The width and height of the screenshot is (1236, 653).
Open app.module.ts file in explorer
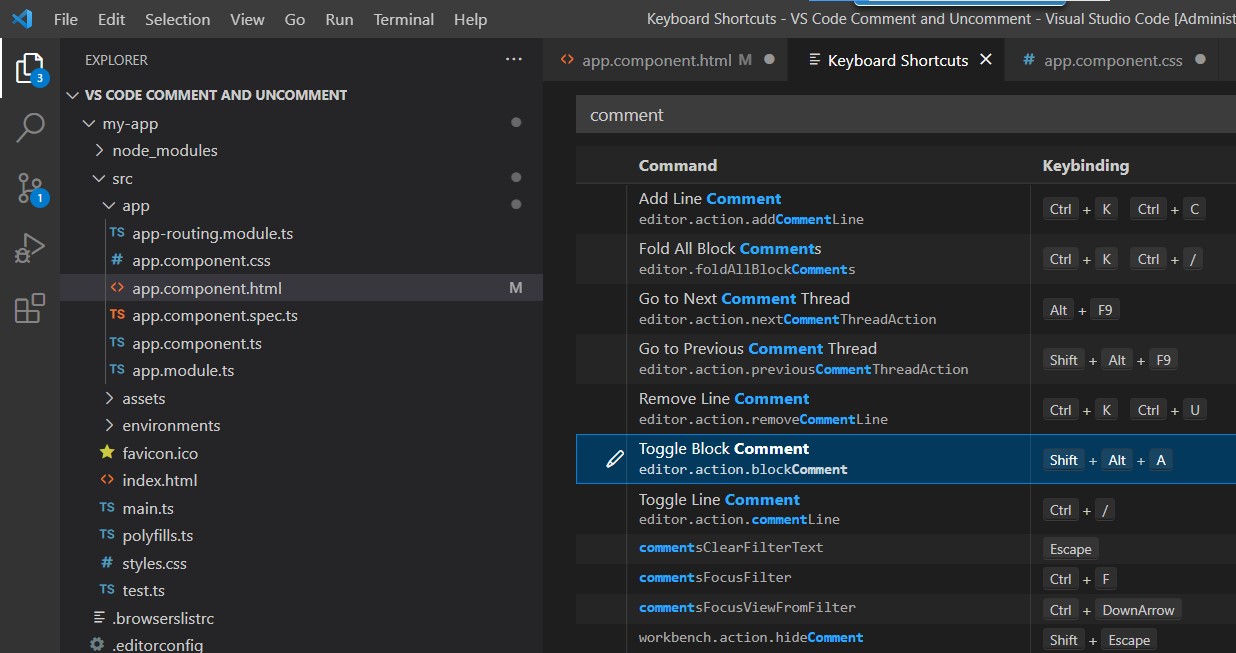183,371
